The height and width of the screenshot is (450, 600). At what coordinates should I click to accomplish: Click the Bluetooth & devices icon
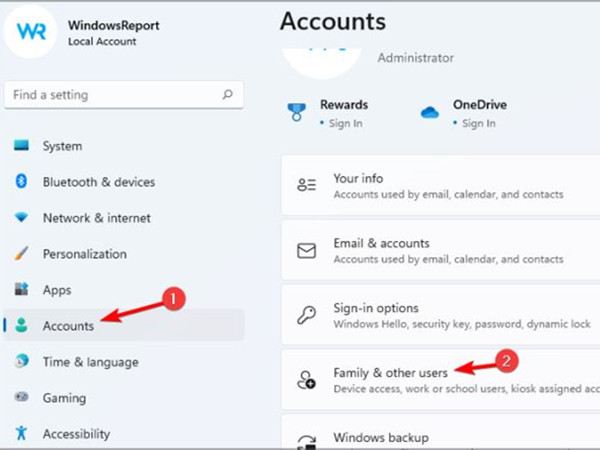22,182
